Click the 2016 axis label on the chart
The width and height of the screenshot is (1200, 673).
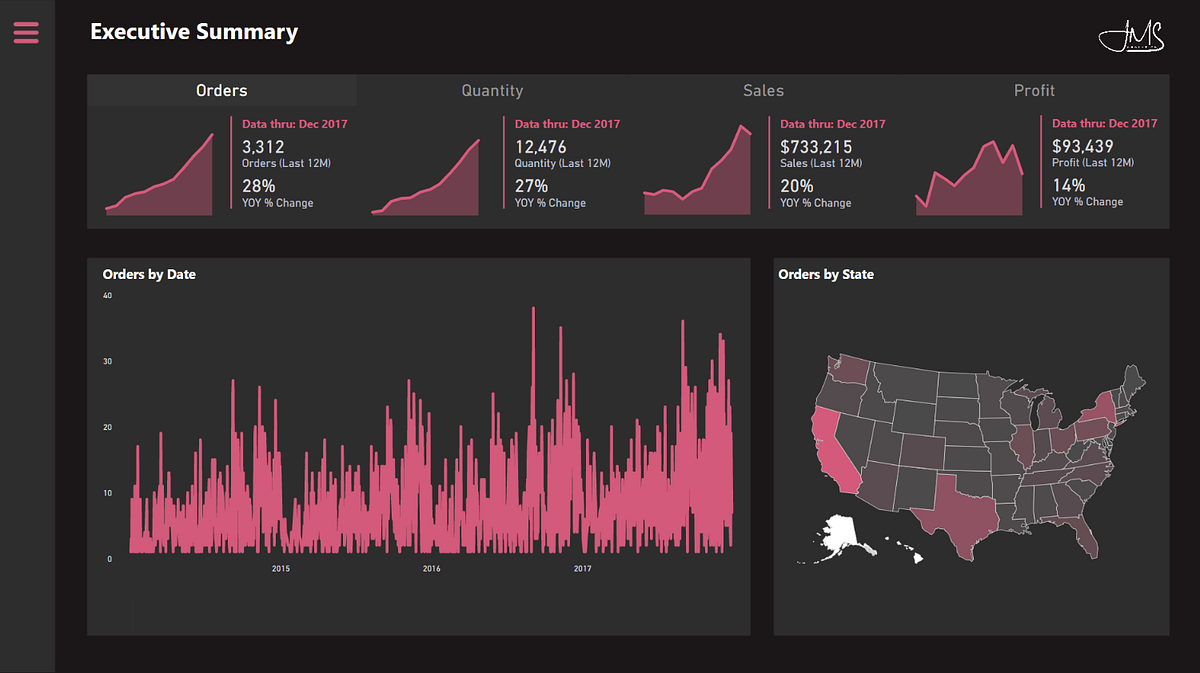[431, 568]
